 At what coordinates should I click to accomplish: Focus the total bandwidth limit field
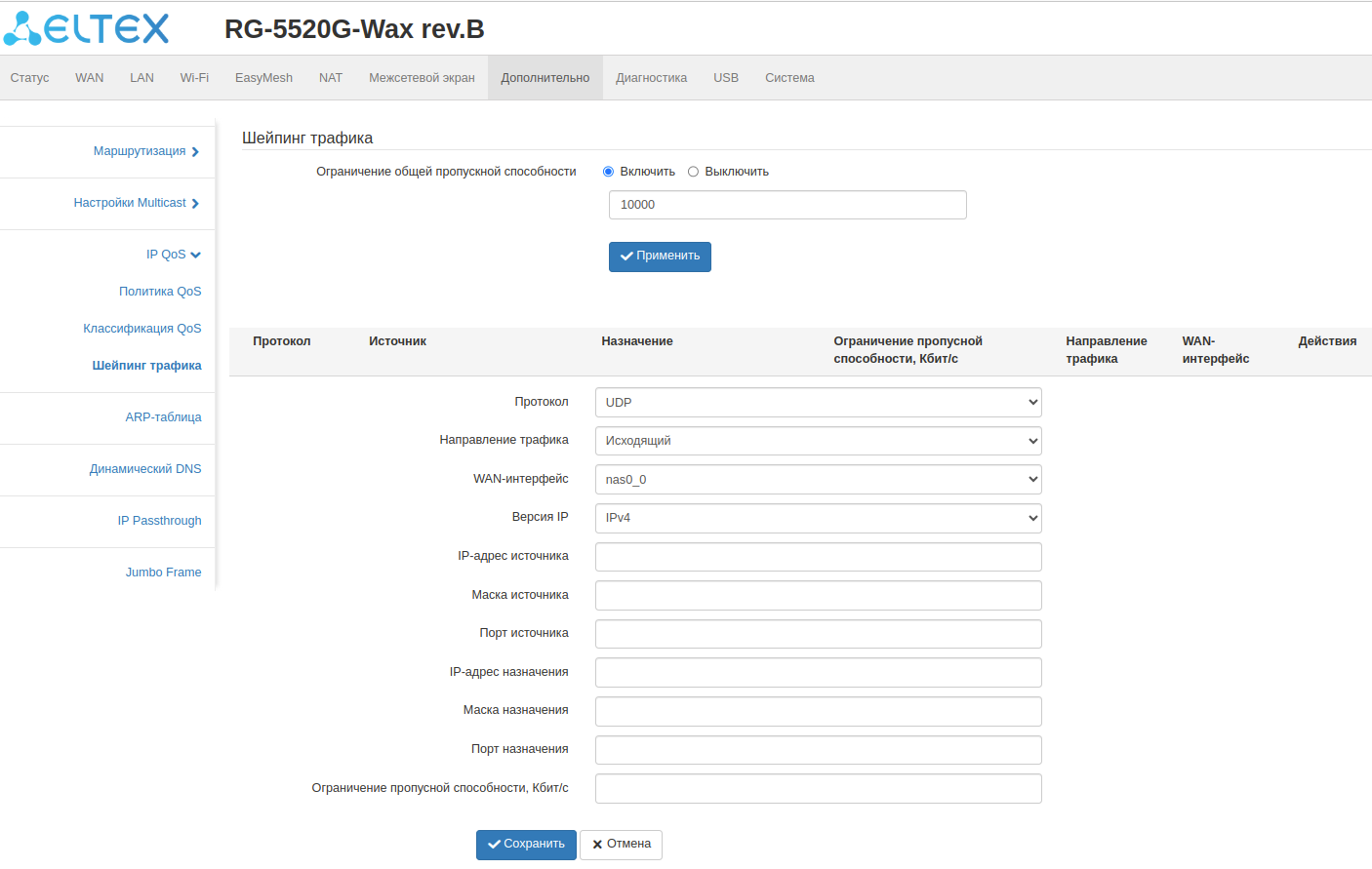tap(787, 205)
